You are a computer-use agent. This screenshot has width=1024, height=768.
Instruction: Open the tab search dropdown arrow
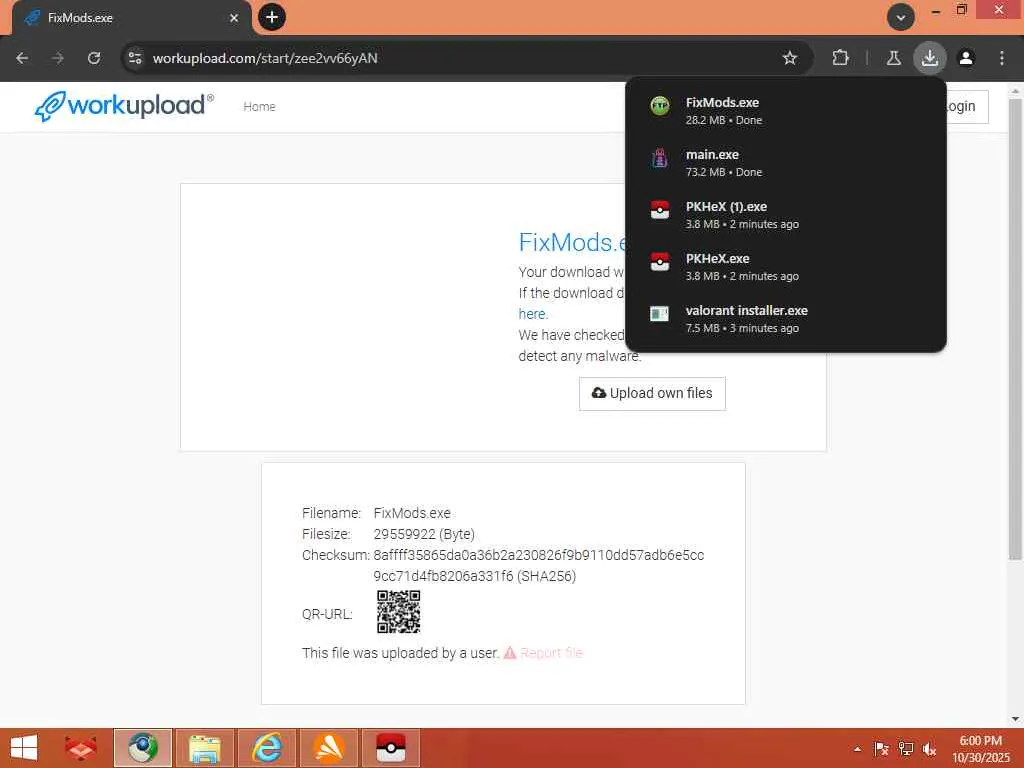[901, 18]
